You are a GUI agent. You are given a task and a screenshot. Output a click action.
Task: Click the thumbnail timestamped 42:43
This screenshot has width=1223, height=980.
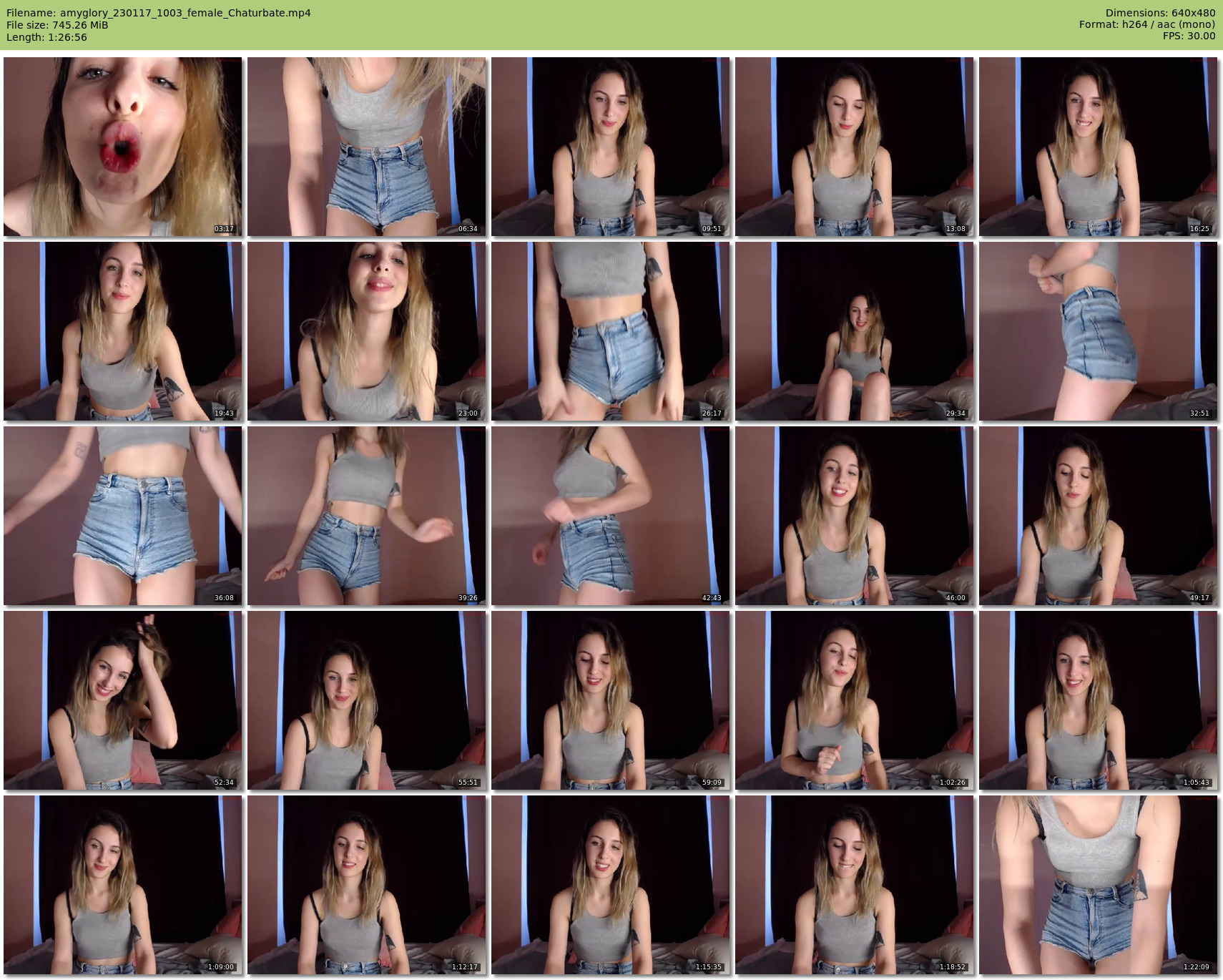610,516
